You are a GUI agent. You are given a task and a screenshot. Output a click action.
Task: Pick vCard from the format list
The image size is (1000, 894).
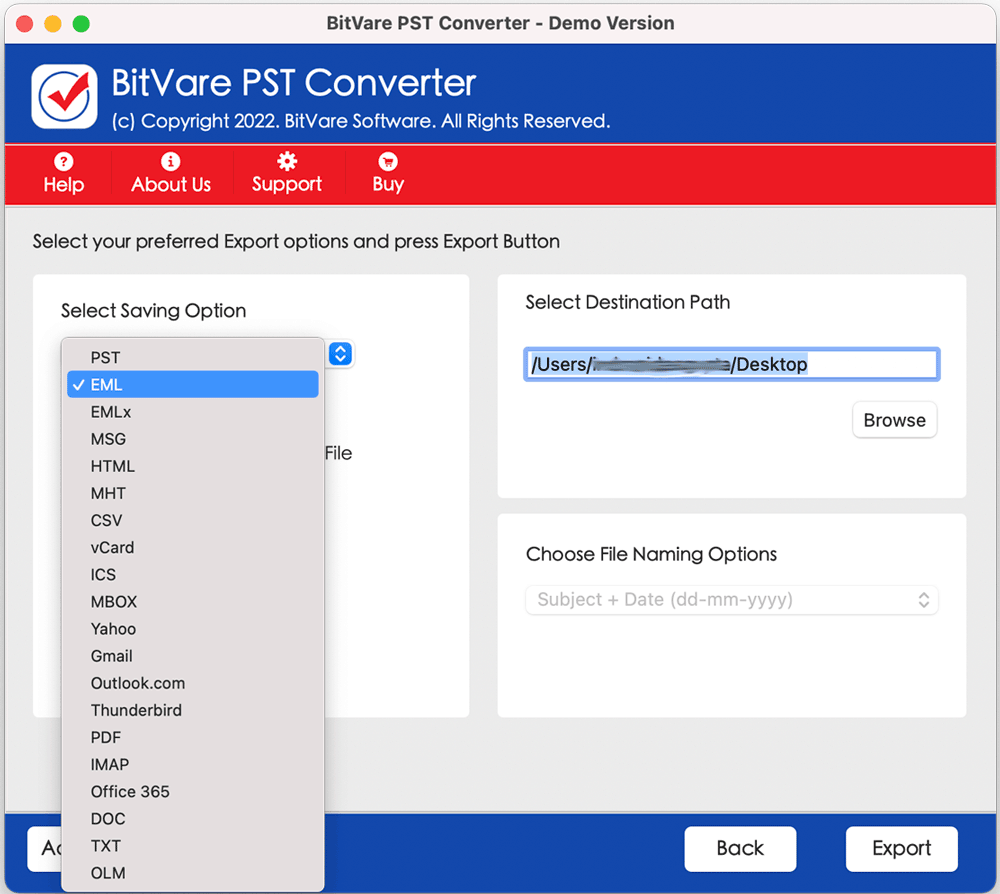click(112, 548)
